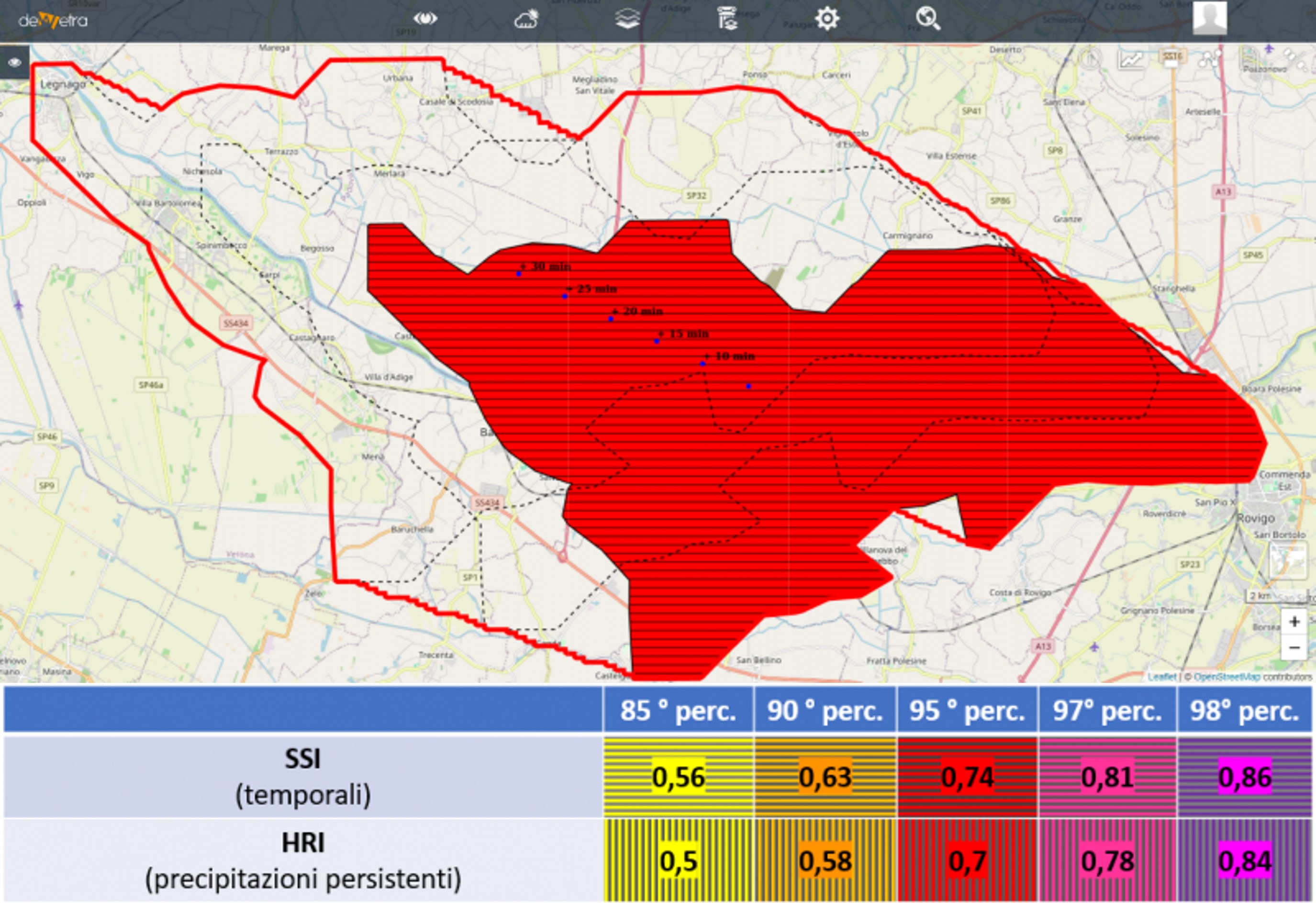The image size is (1316, 903).
Task: Click the Dewetra logo
Action: coord(53,21)
